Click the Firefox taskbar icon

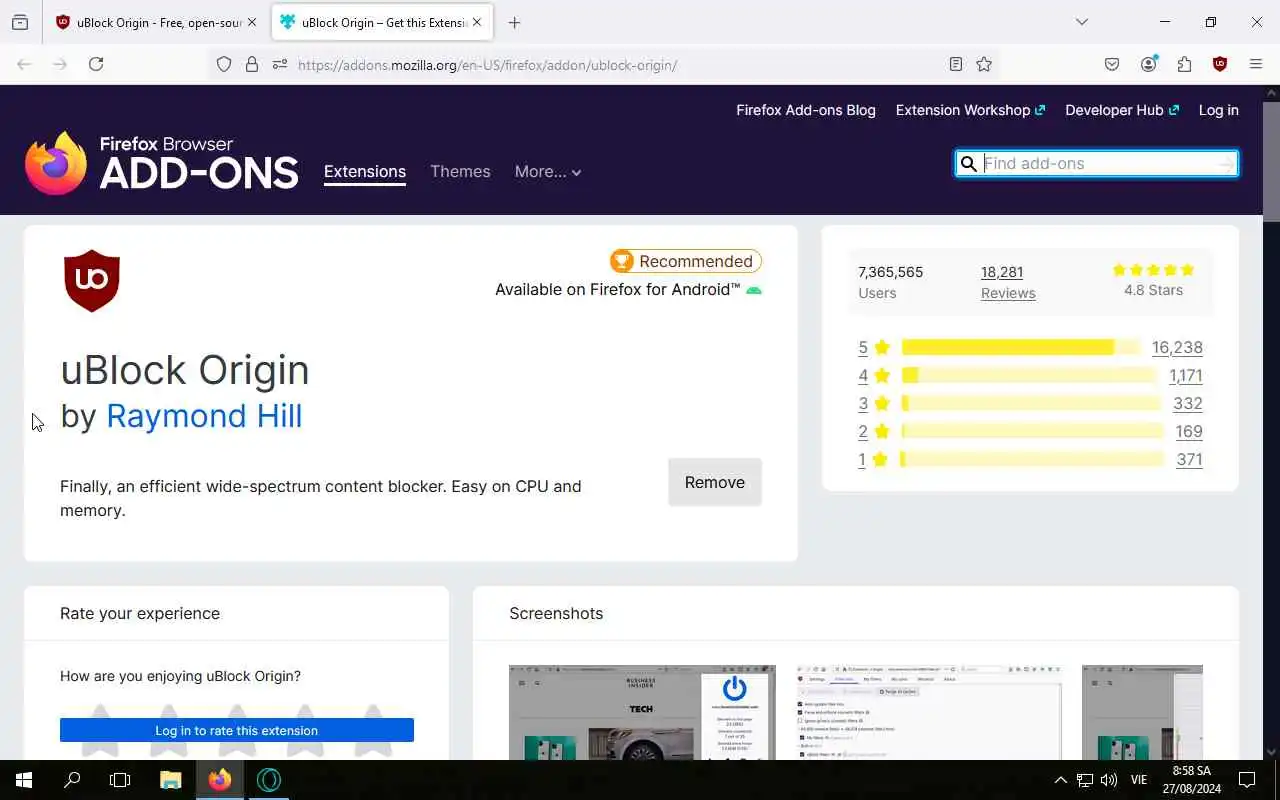click(220, 780)
